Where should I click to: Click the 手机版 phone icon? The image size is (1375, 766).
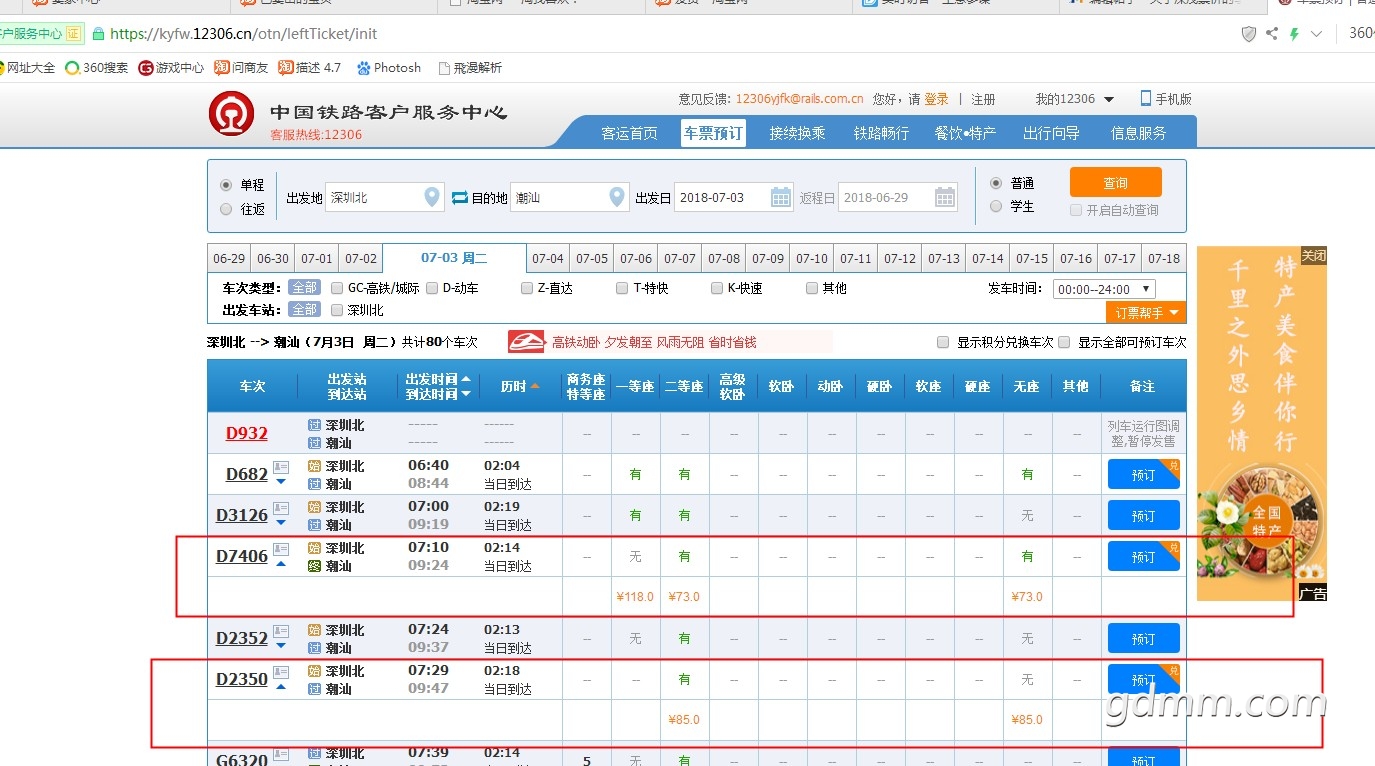(x=1146, y=99)
